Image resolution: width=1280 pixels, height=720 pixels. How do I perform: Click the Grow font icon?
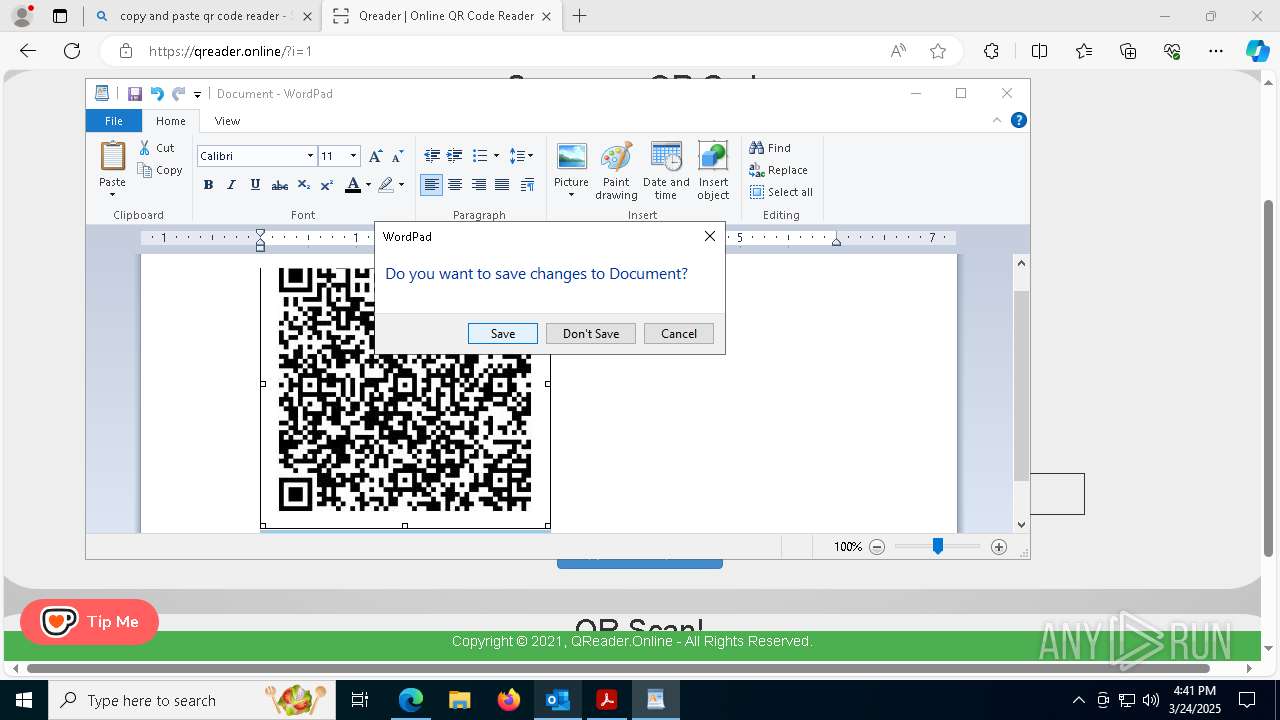click(x=375, y=156)
